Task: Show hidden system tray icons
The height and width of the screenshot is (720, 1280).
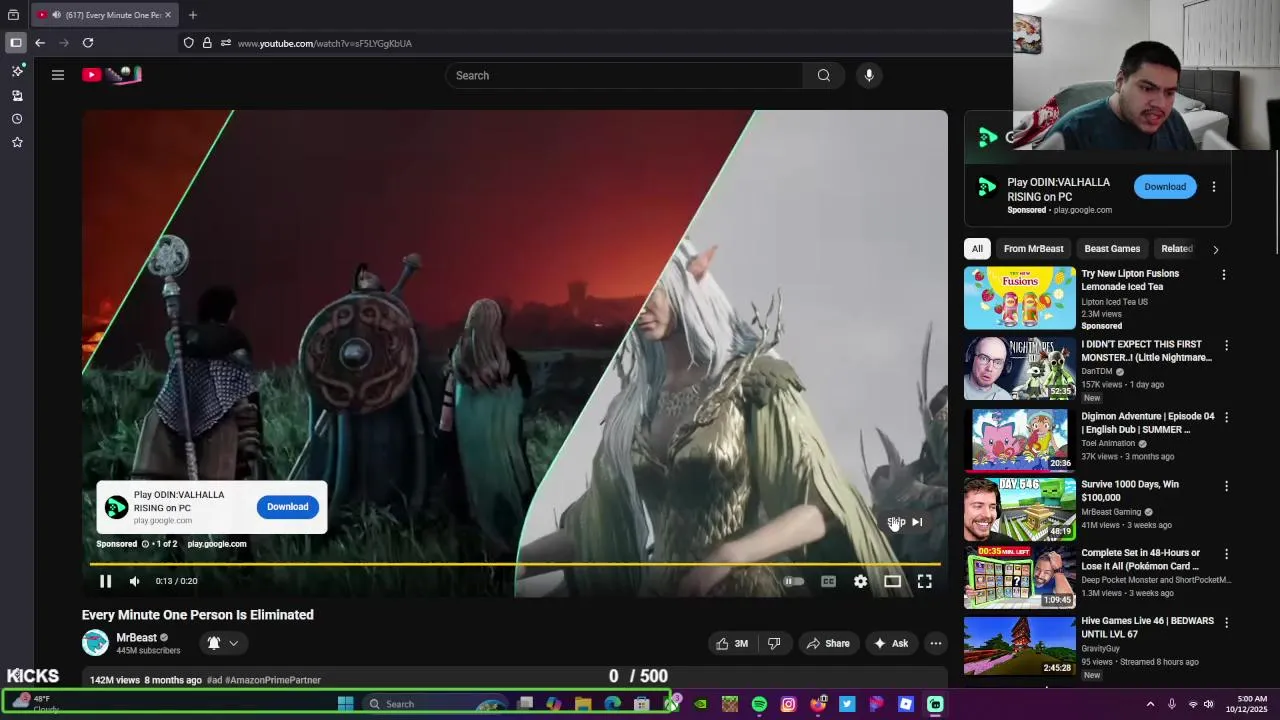Action: [x=1150, y=704]
